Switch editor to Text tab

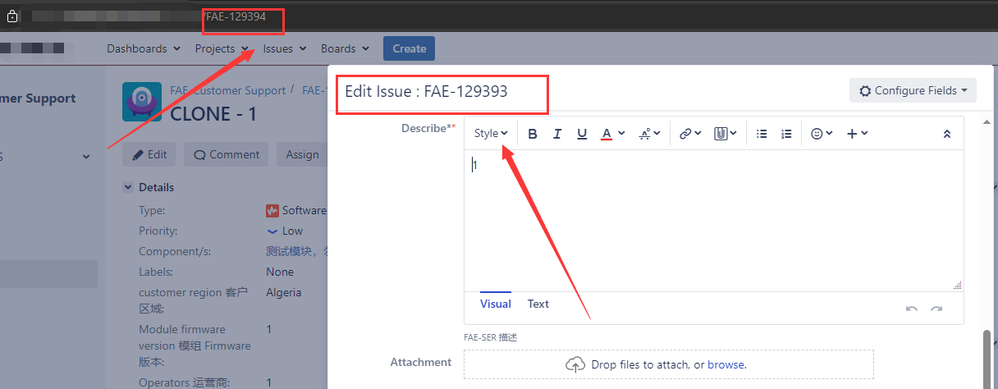click(x=538, y=304)
